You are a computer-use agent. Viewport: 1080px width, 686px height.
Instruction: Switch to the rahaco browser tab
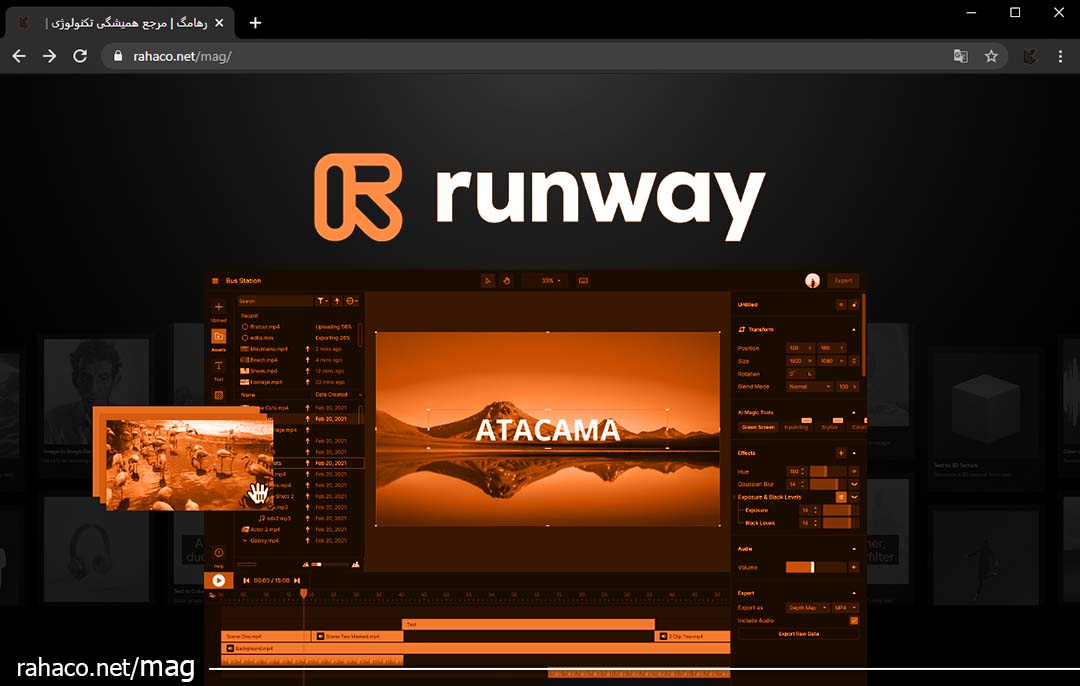pos(121,23)
